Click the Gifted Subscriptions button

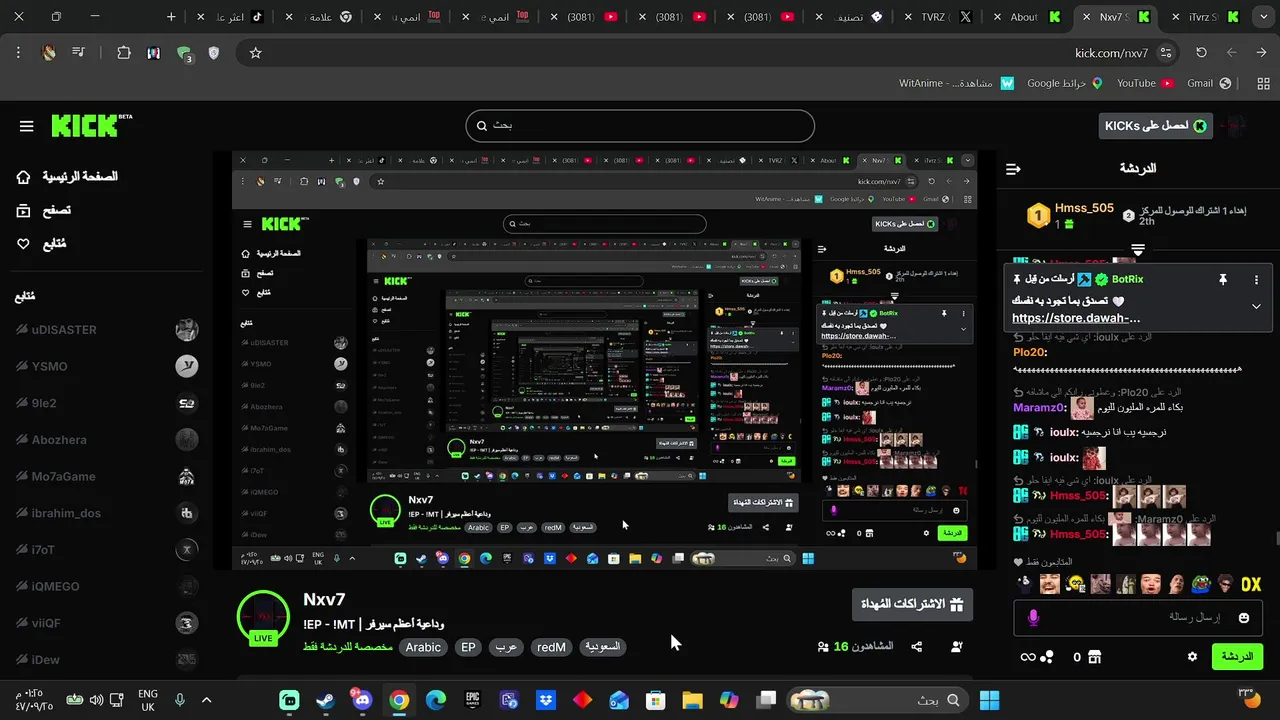coord(912,604)
